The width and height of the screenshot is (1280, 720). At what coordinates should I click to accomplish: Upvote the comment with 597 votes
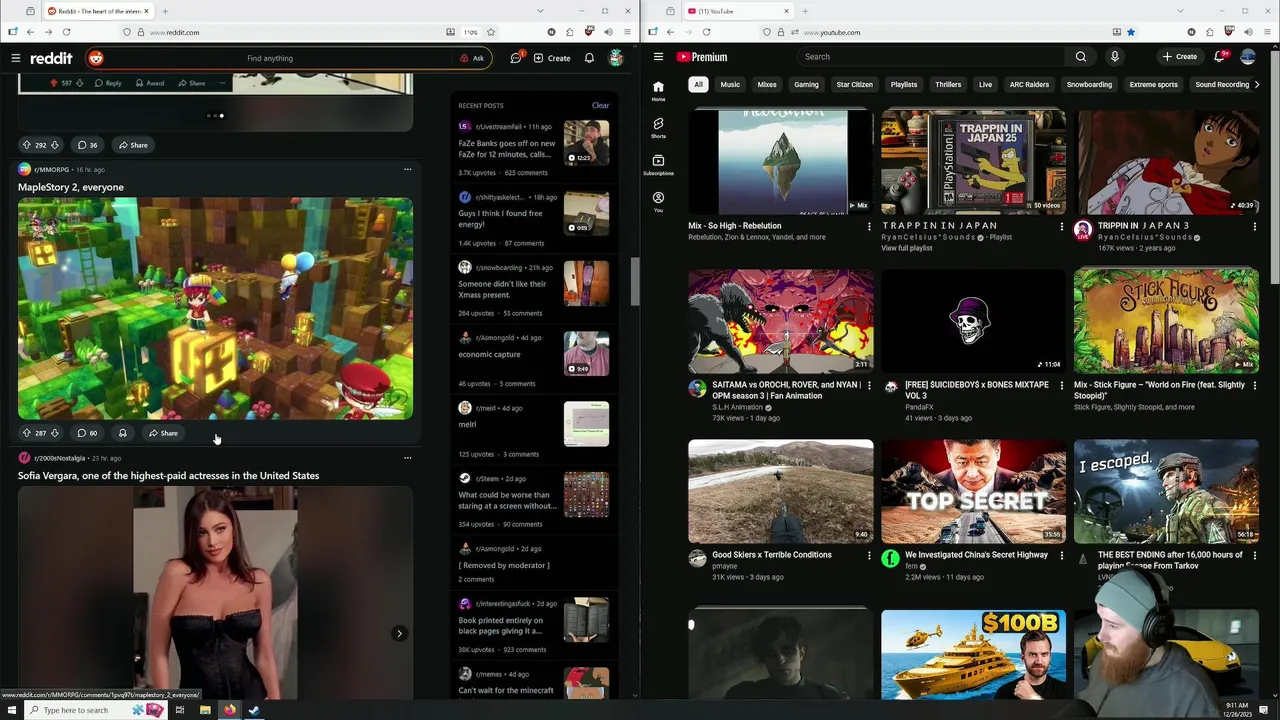point(52,83)
